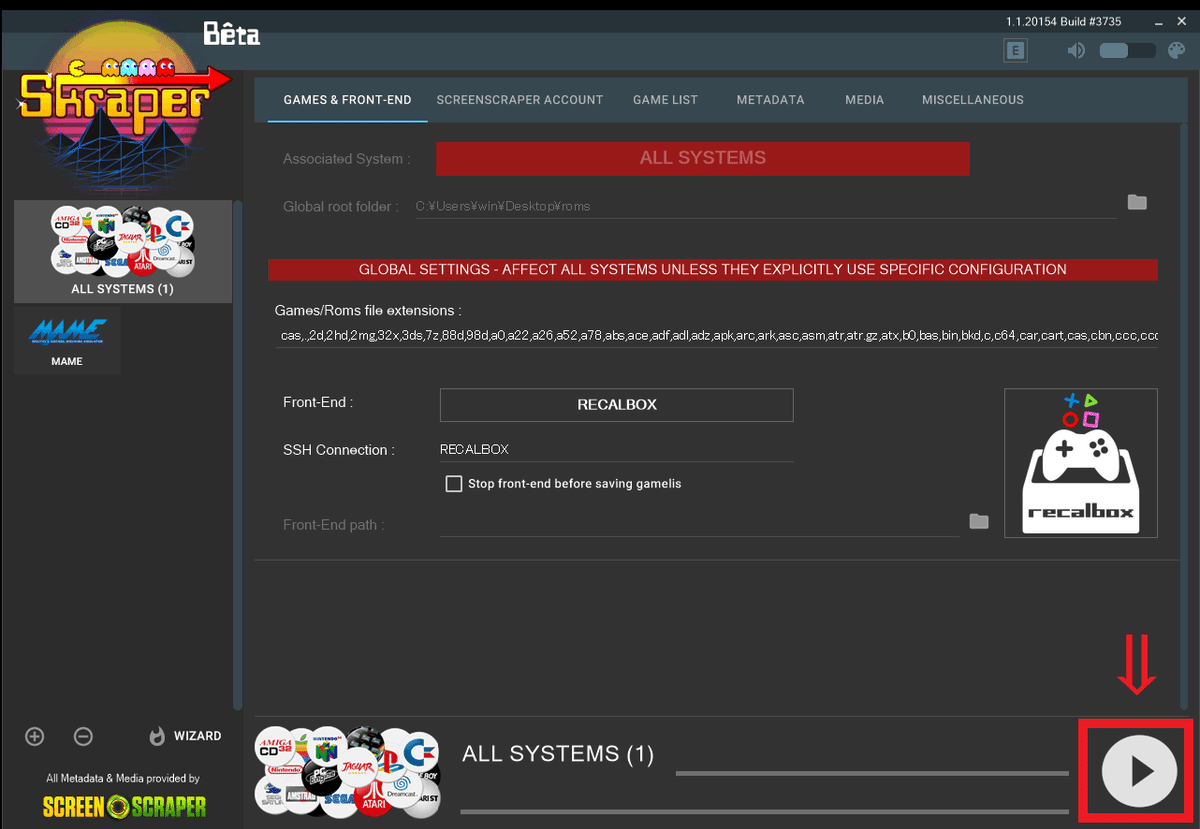Click the SSH Connection RECALBOX field

click(617, 450)
